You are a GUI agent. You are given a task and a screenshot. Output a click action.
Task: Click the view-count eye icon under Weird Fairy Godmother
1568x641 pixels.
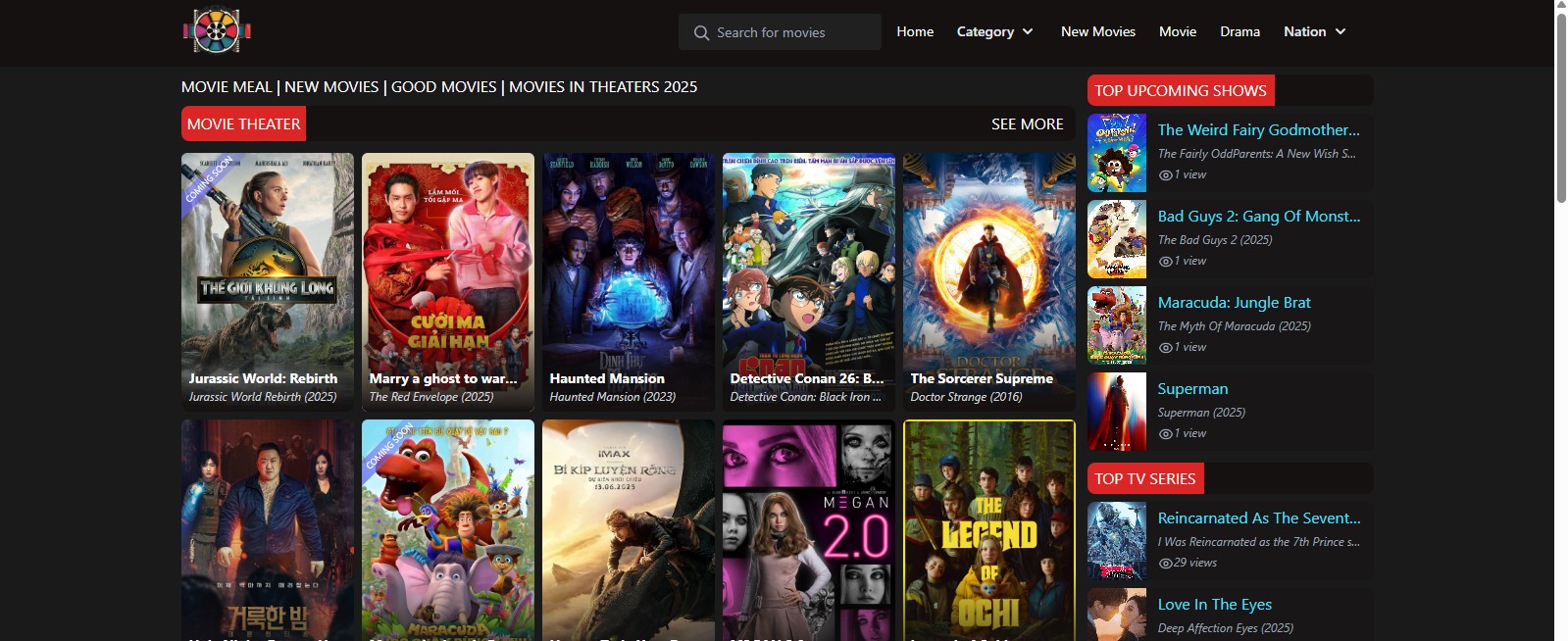tap(1166, 175)
